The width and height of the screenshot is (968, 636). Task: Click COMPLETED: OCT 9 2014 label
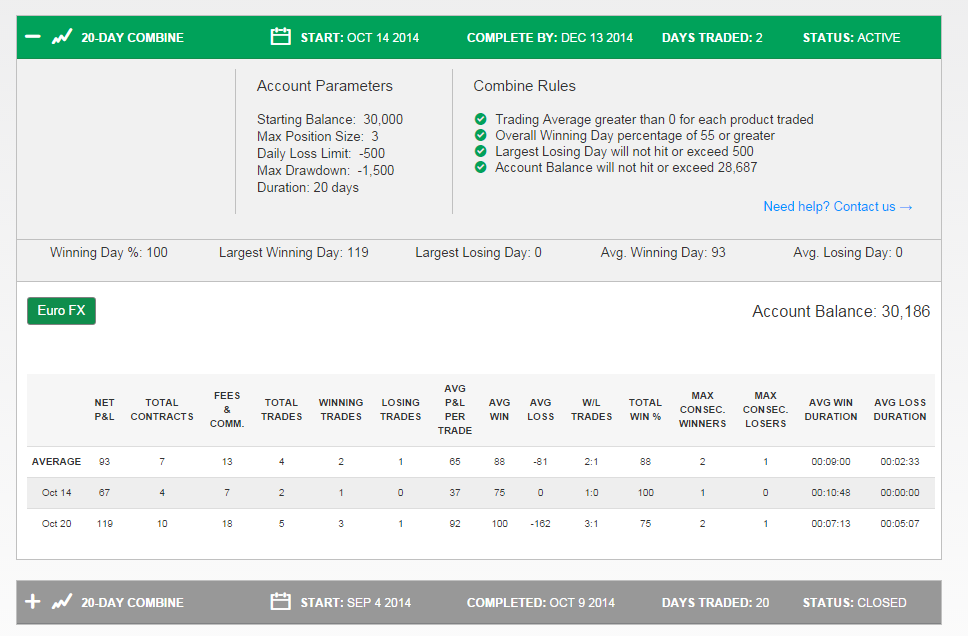click(x=541, y=602)
